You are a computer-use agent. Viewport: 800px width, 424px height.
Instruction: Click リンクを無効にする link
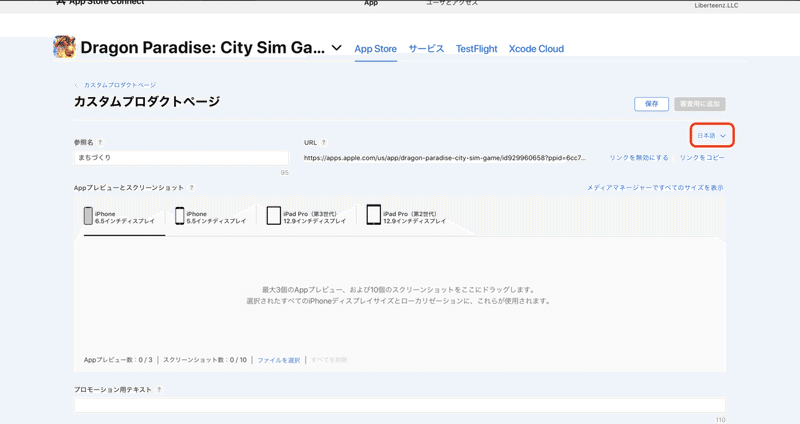pyautogui.click(x=639, y=158)
